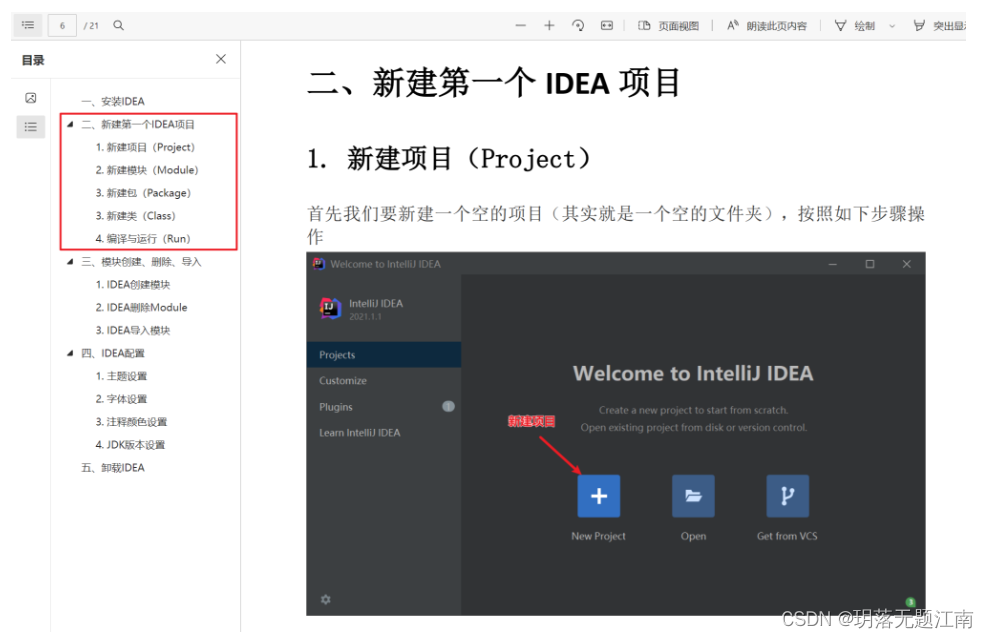Open 一、安装IDEA in the outline

[x=113, y=102]
